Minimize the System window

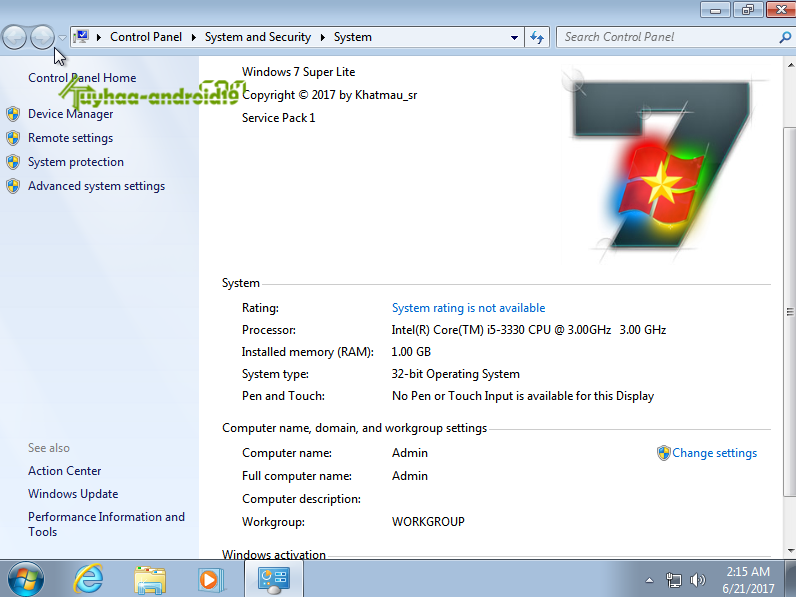tap(715, 10)
